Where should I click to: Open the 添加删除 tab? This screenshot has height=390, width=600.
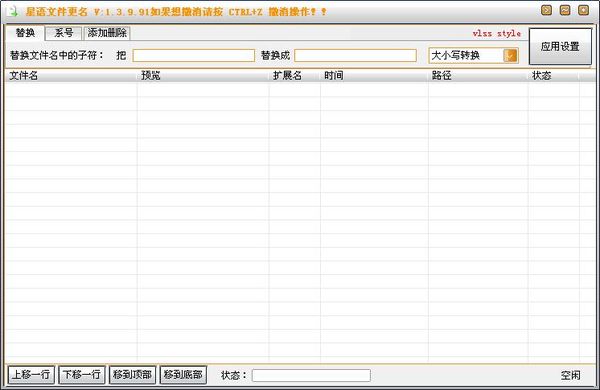point(107,33)
